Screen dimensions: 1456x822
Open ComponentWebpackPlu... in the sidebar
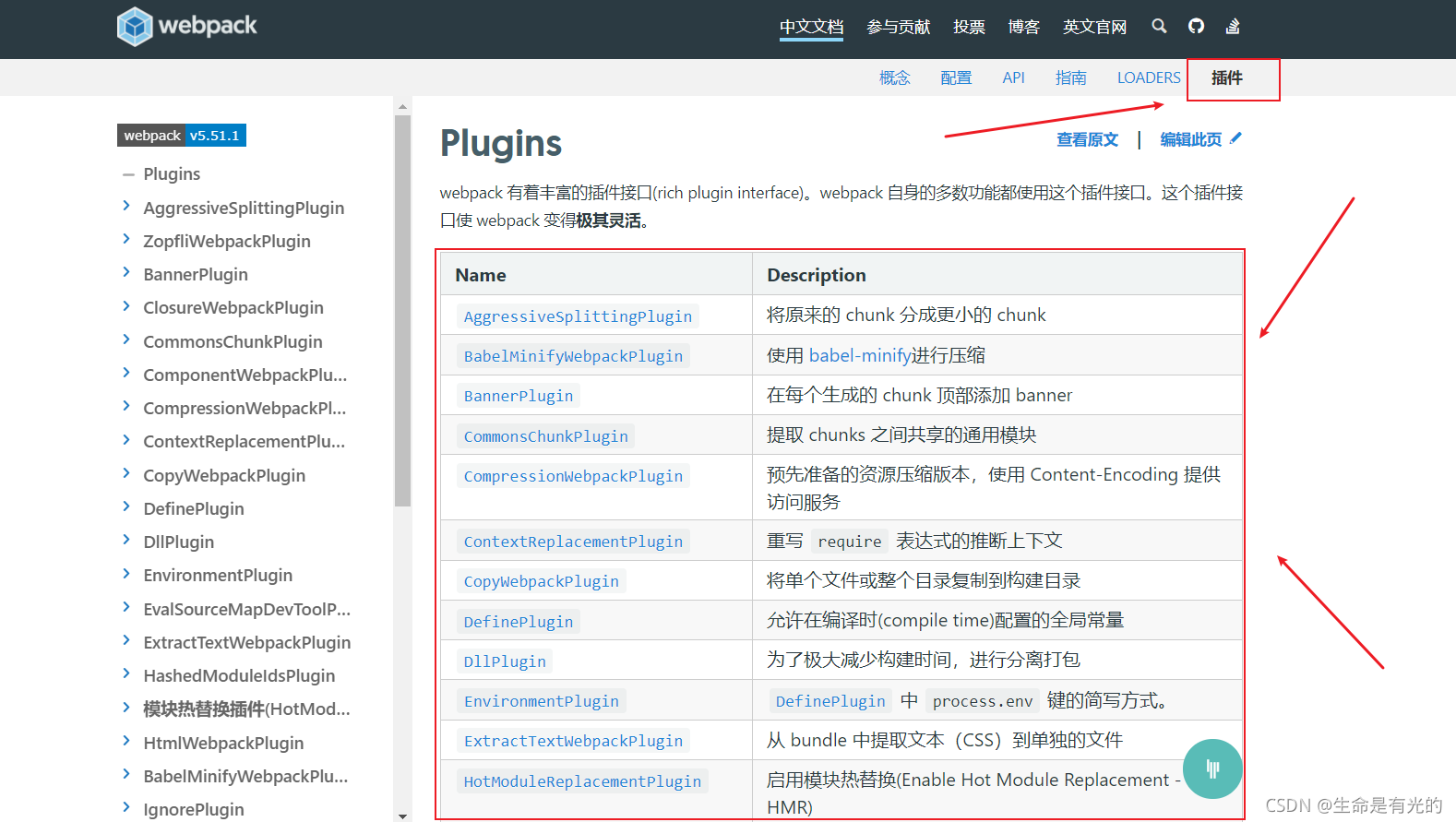click(x=245, y=375)
